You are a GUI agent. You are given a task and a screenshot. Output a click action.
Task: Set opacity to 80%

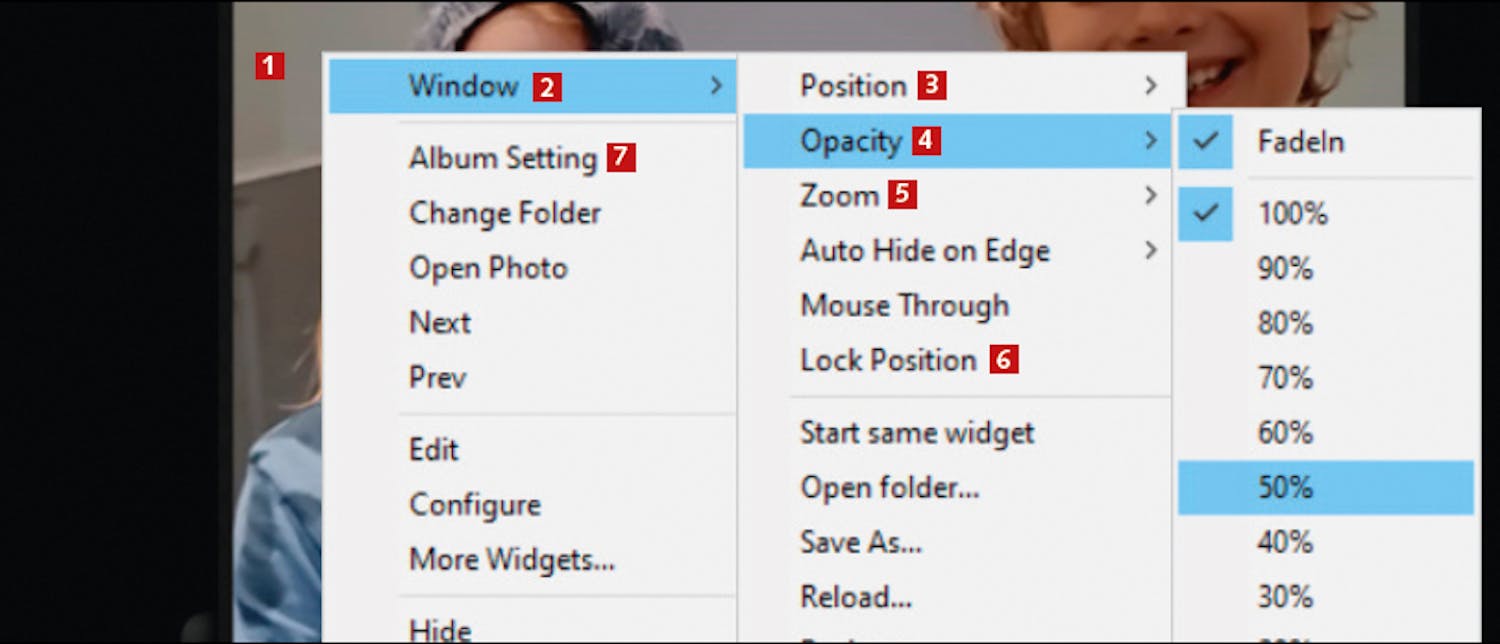(x=1284, y=324)
